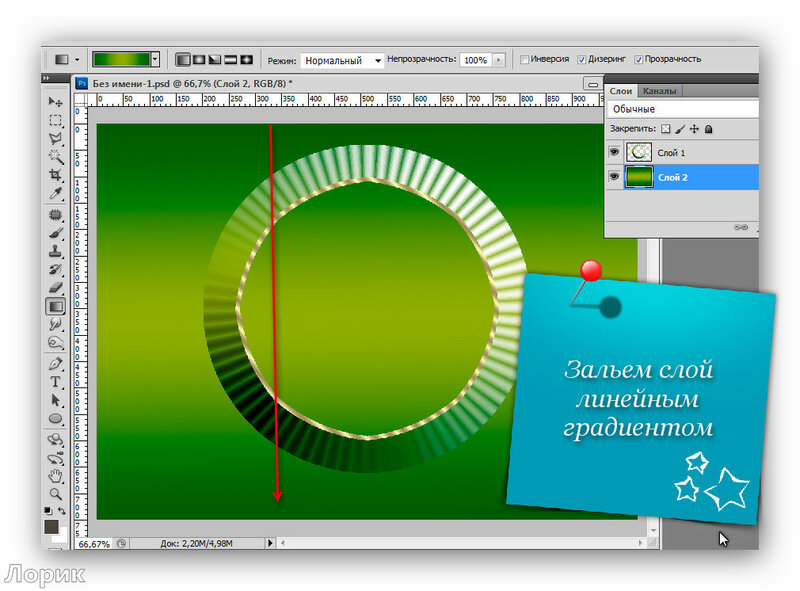Click the lock all layer icon
Viewport: 800px width, 591px height.
(x=708, y=129)
